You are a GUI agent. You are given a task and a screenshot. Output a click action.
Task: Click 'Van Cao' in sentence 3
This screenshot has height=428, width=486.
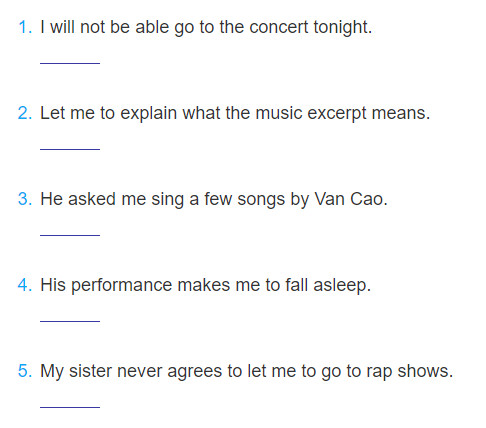point(349,199)
